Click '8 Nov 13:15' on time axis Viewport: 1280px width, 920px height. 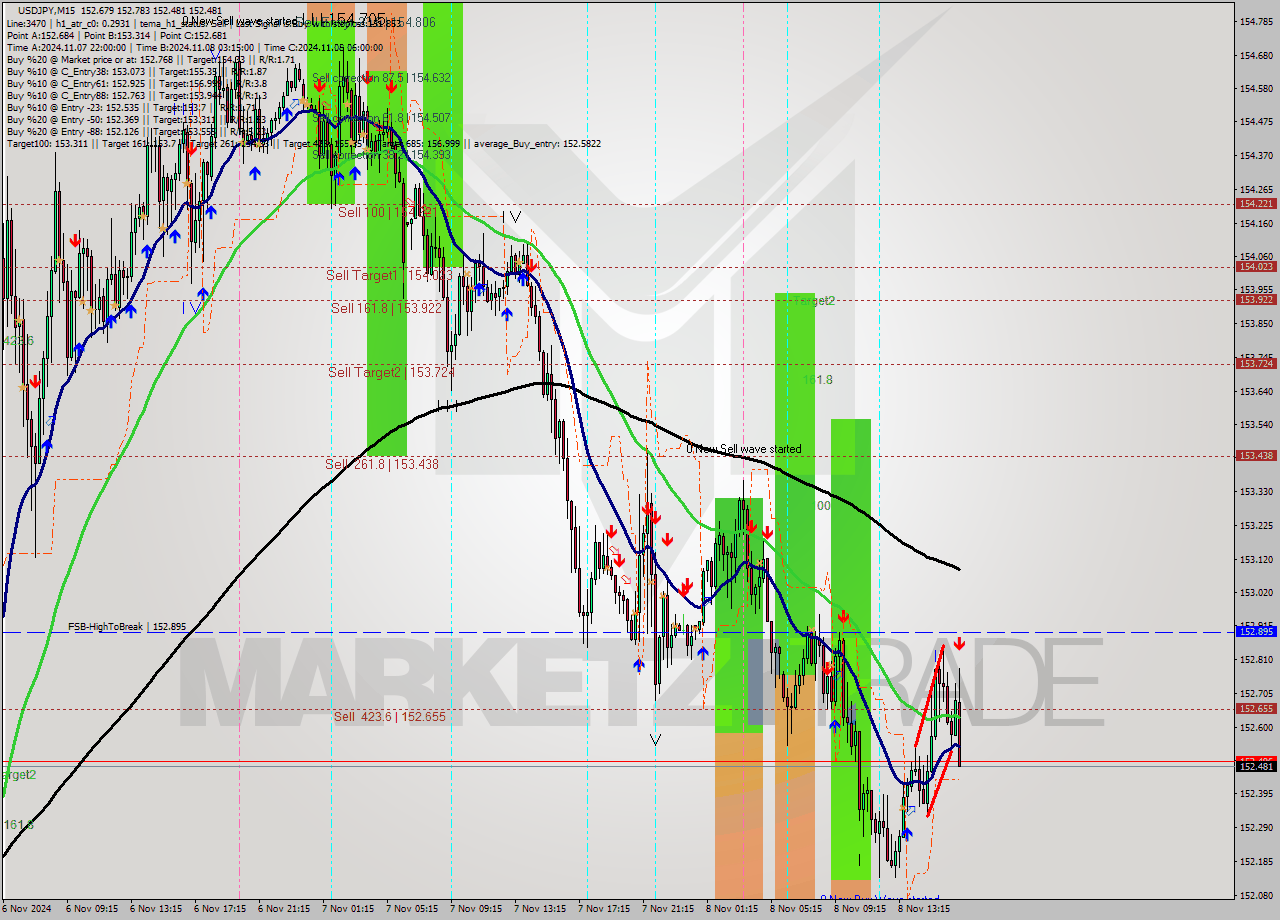tap(926, 909)
